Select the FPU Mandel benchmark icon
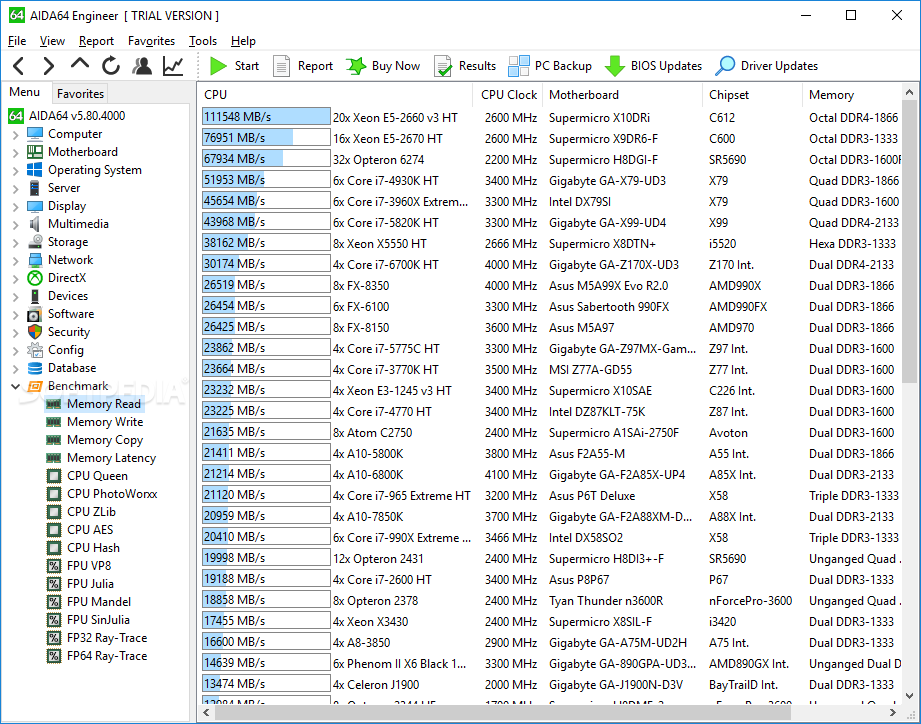Image resolution: width=921 pixels, height=724 pixels. (53, 602)
